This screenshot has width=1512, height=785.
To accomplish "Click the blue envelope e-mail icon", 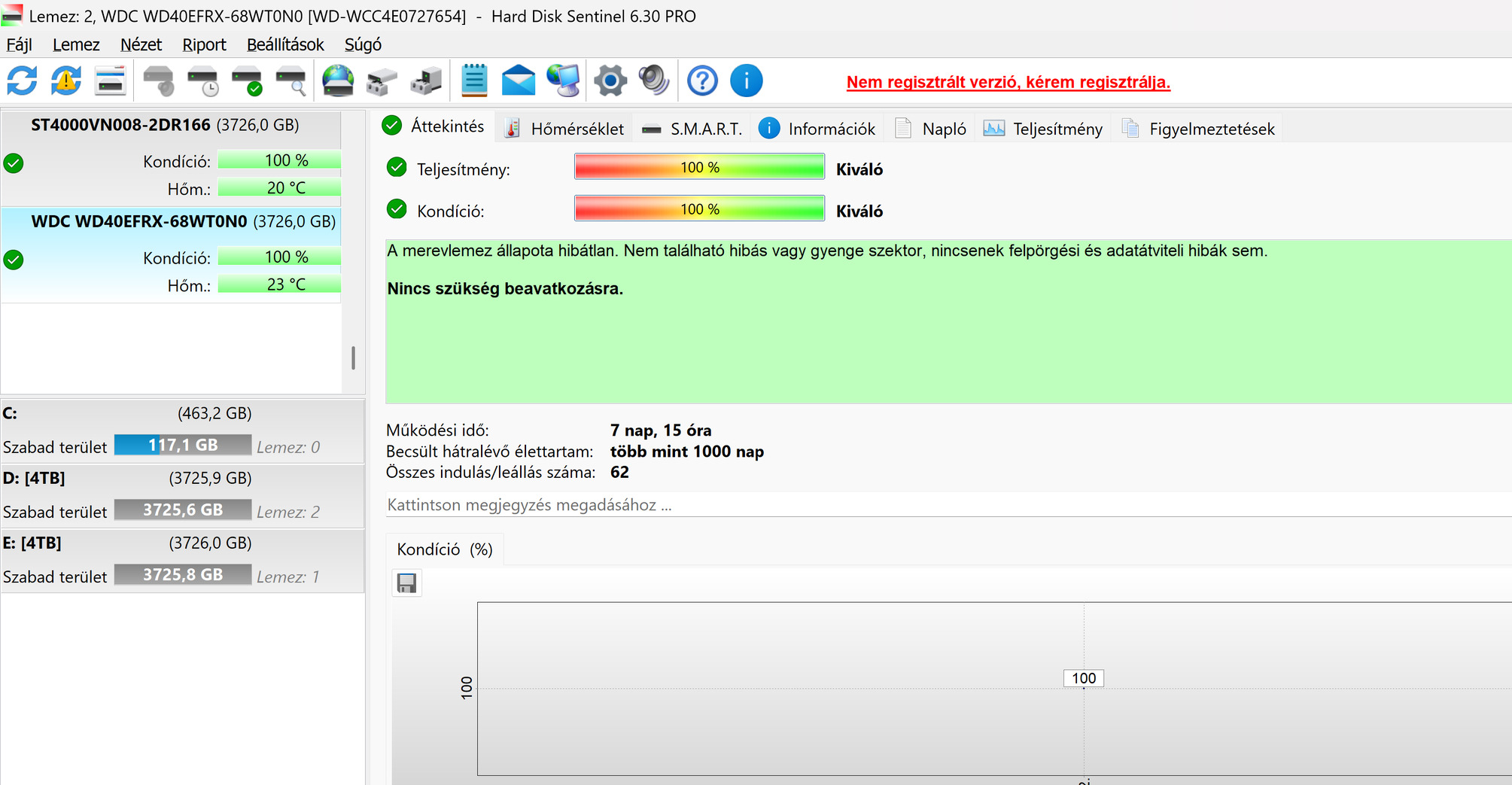I will click(519, 81).
